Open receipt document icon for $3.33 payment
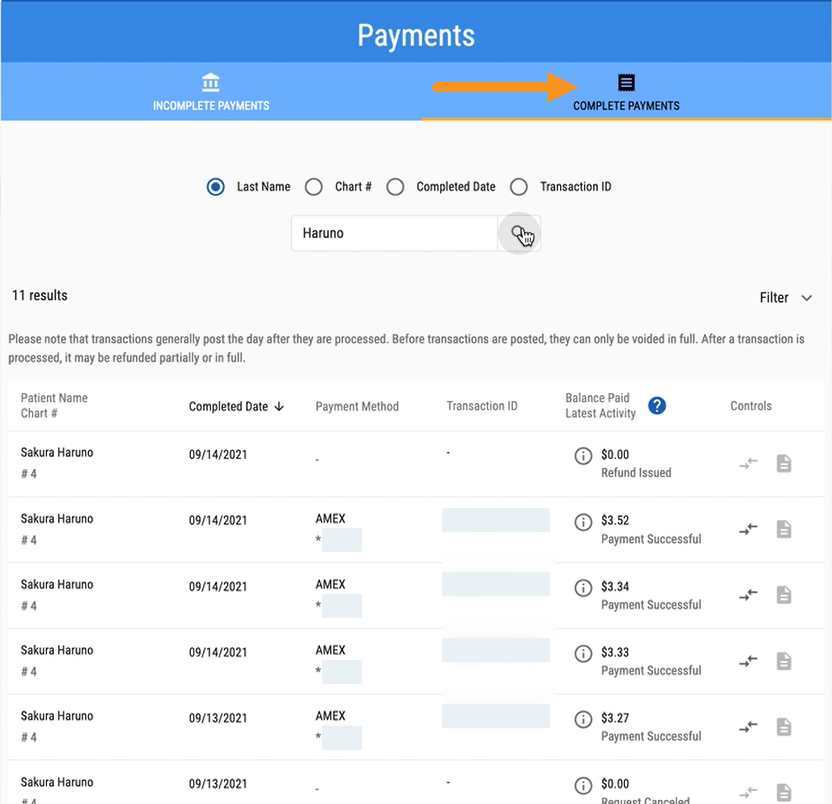 point(784,661)
